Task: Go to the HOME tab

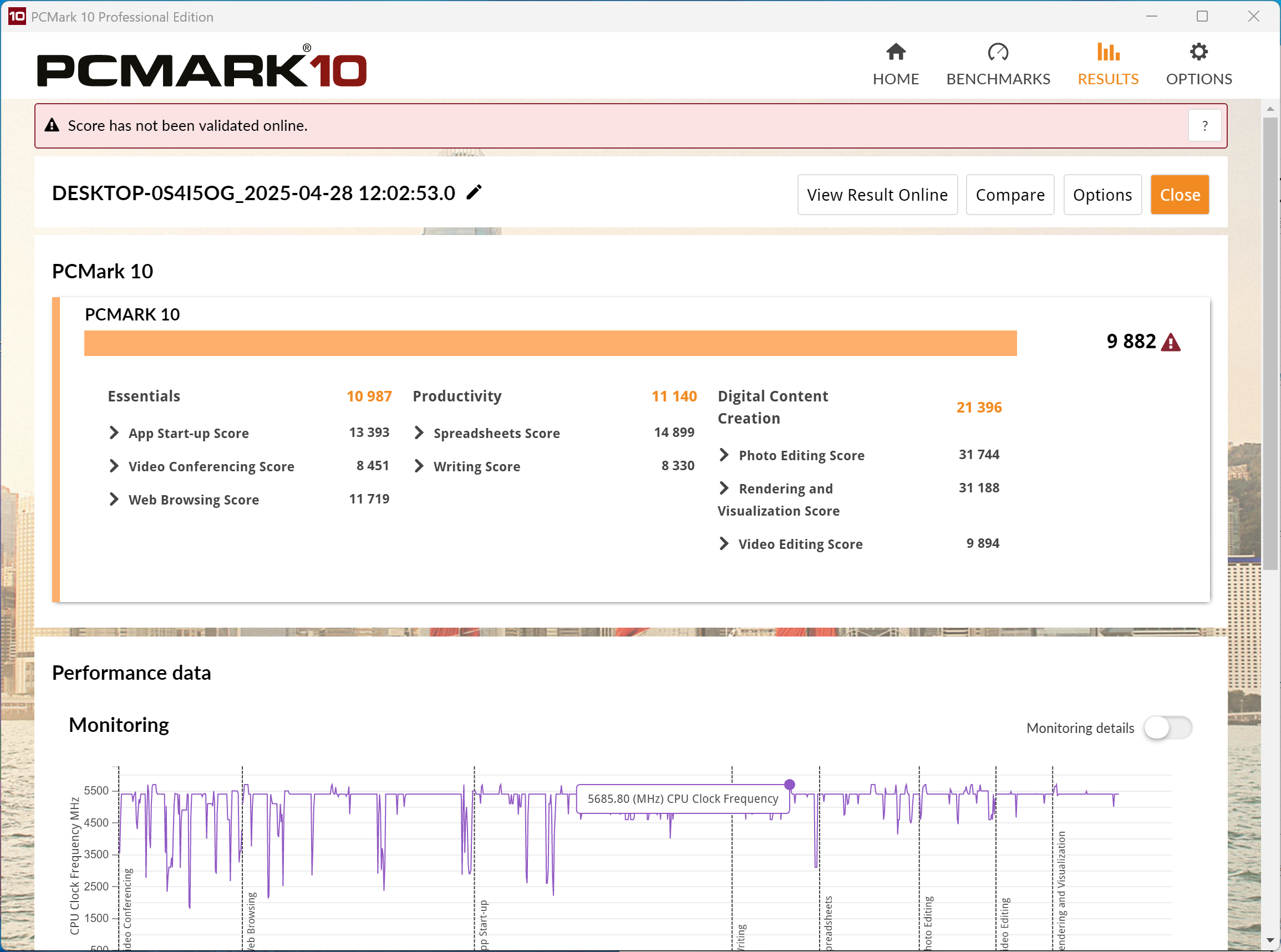Action: click(x=896, y=64)
